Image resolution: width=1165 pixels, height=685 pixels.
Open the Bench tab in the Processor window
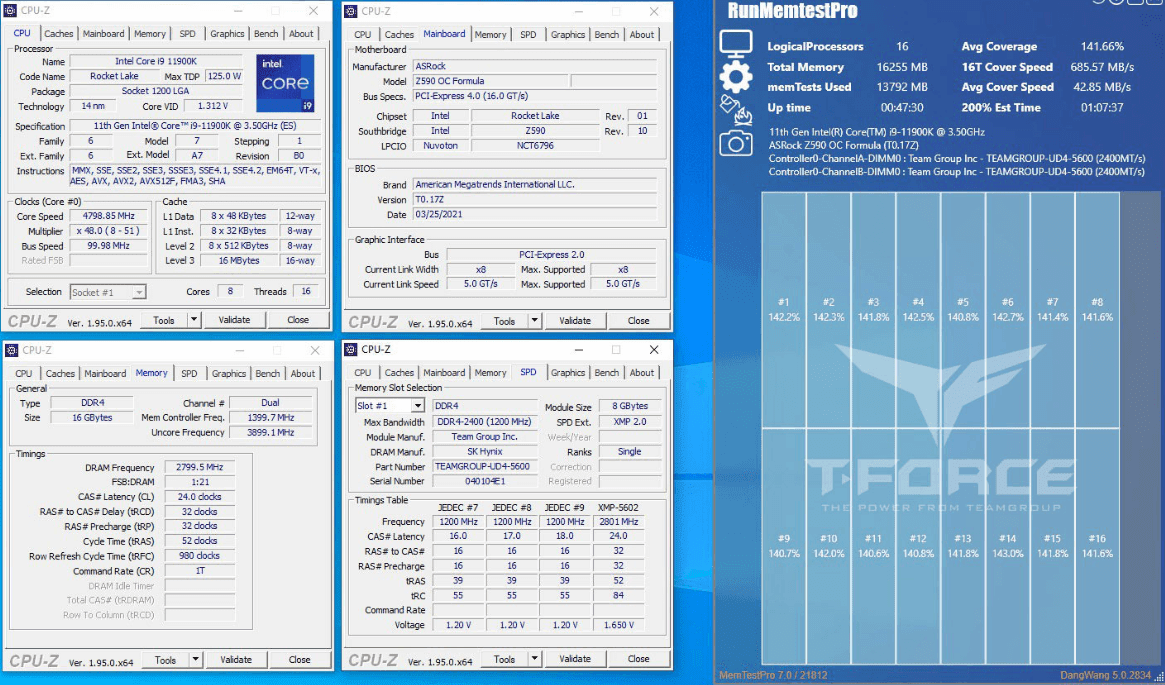click(x=266, y=33)
